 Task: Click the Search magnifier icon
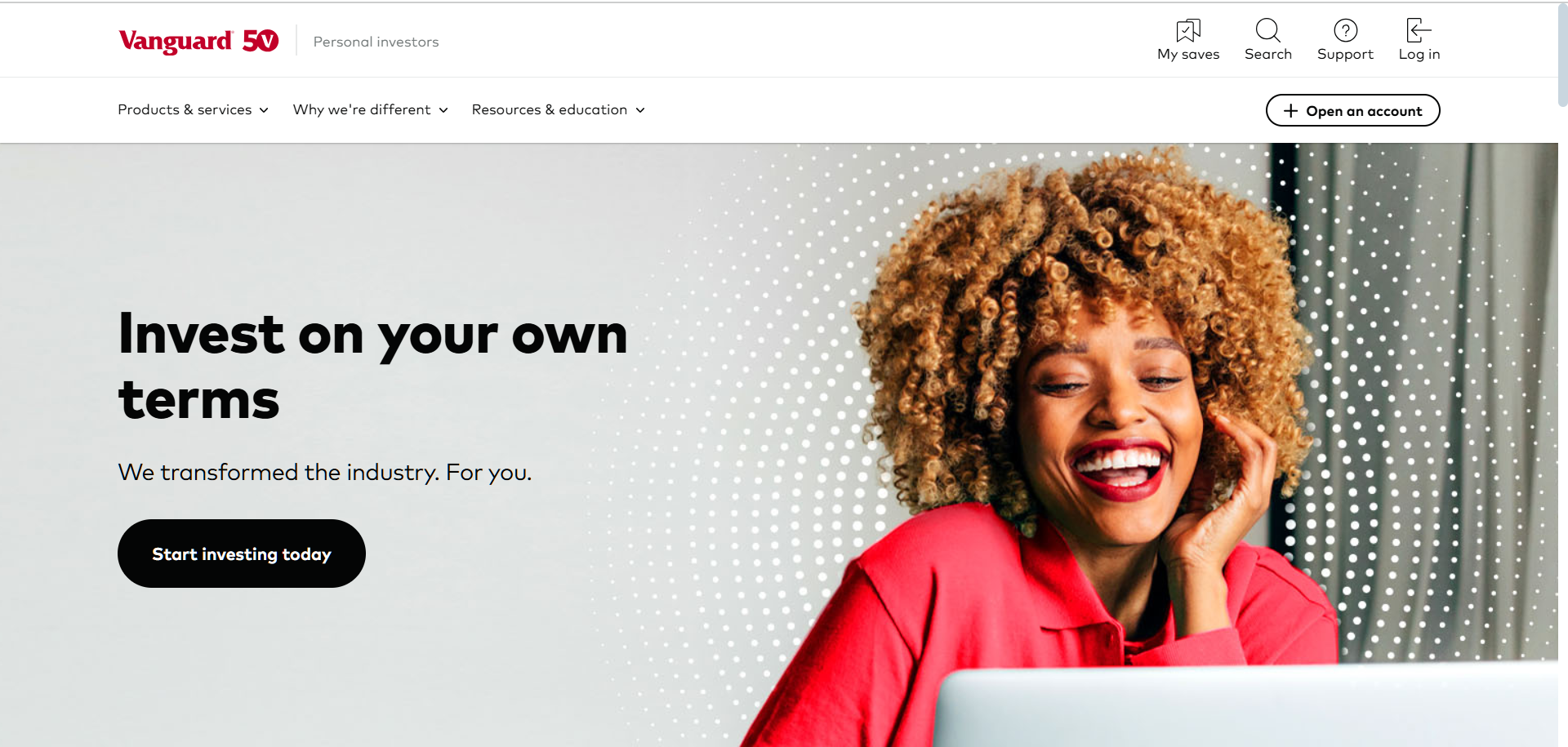1267,30
